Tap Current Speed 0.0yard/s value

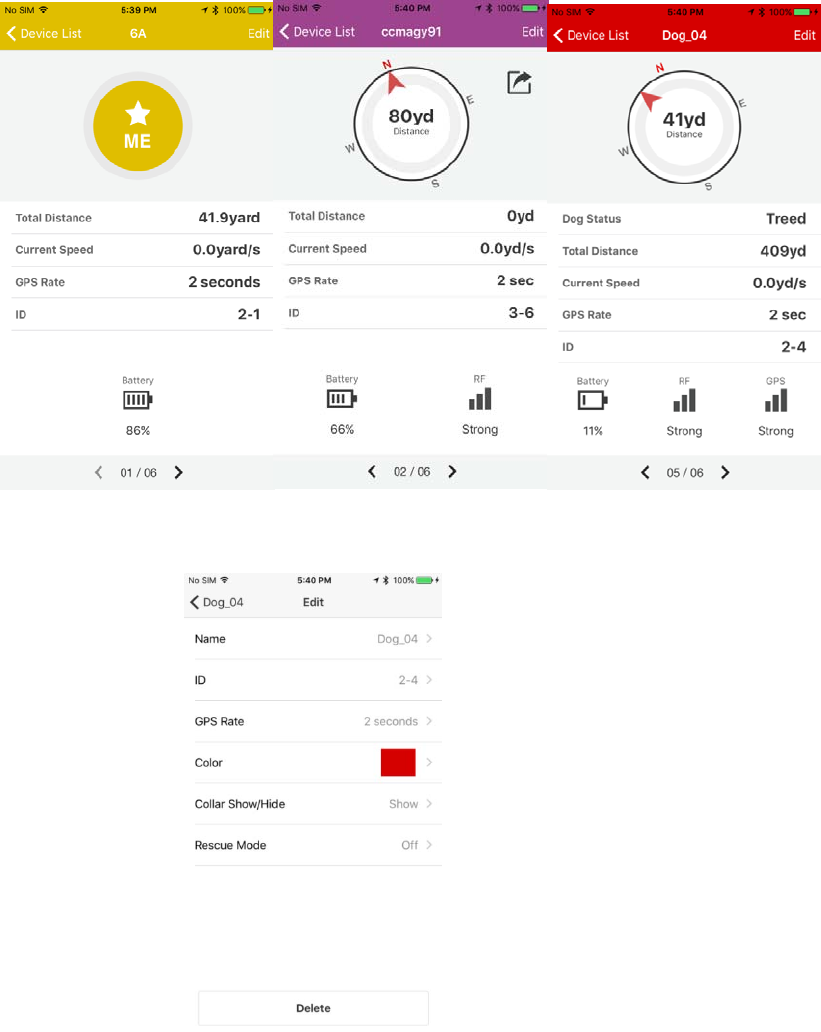click(226, 249)
